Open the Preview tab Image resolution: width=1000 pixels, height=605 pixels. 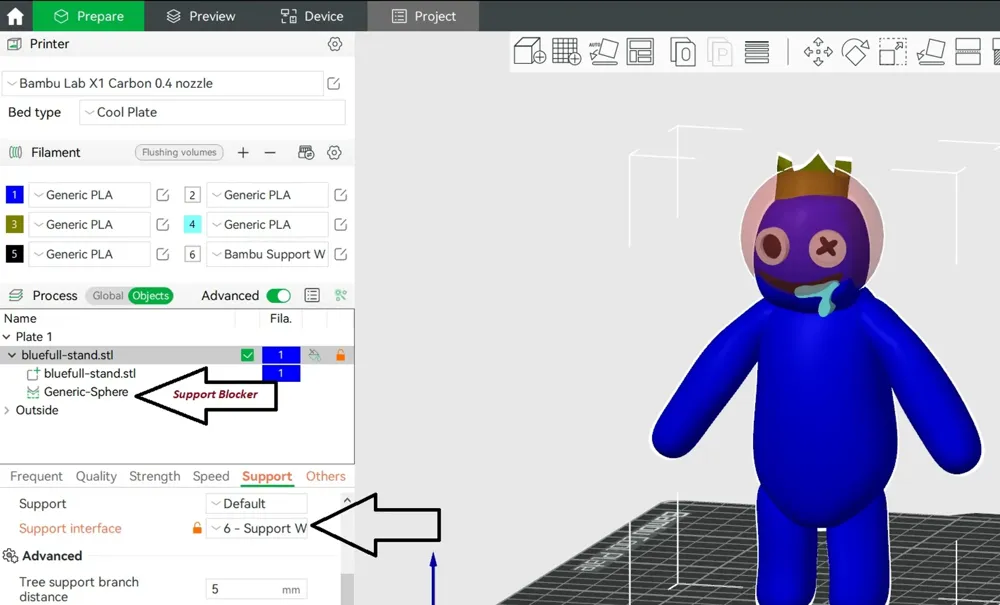tap(200, 16)
